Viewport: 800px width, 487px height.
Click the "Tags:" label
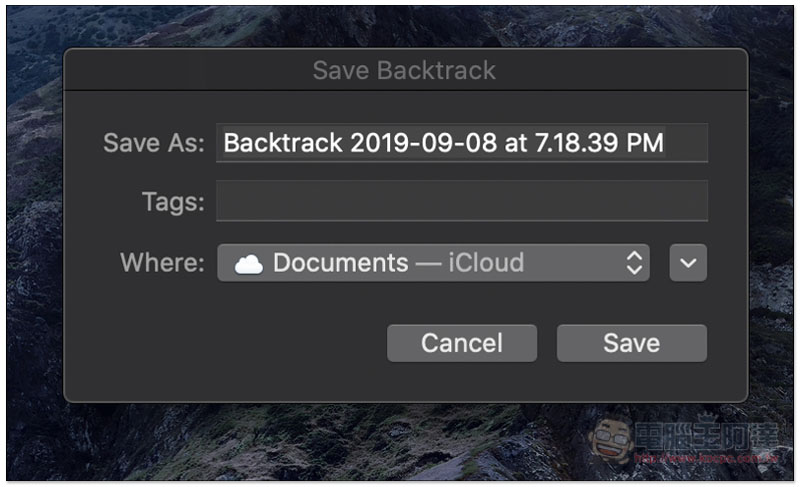pyautogui.click(x=173, y=202)
